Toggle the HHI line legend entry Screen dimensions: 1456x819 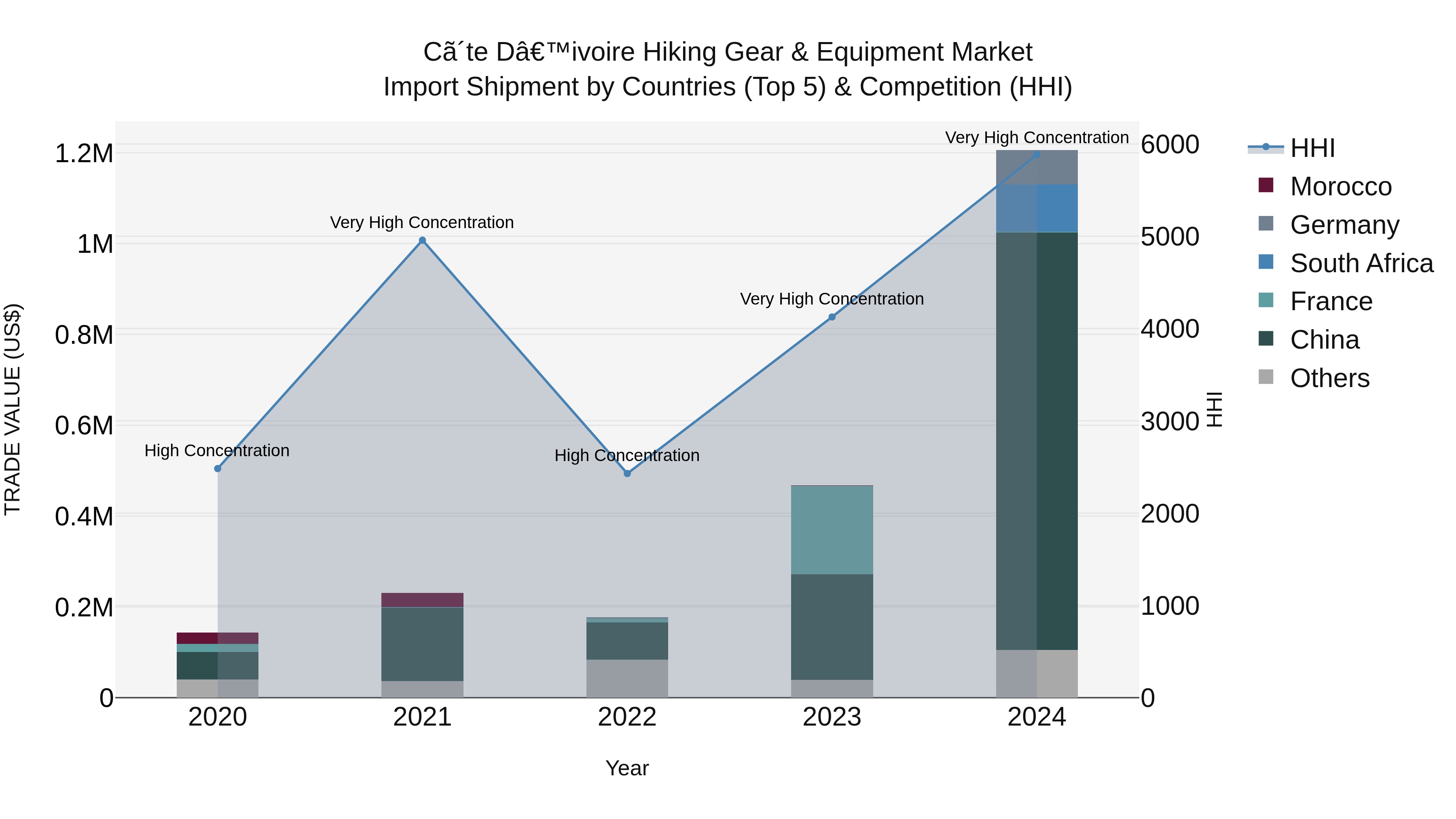(1291, 148)
